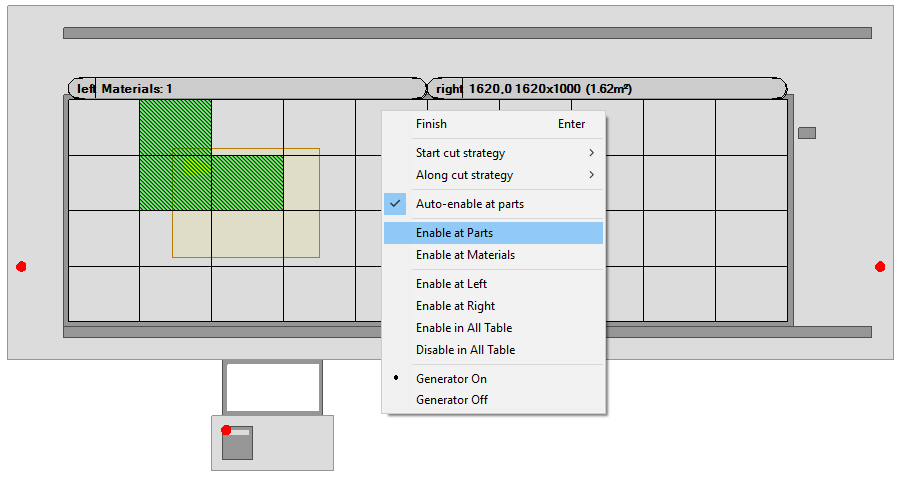898x479 pixels.
Task: Choose Enable at Right
Action: (x=493, y=306)
